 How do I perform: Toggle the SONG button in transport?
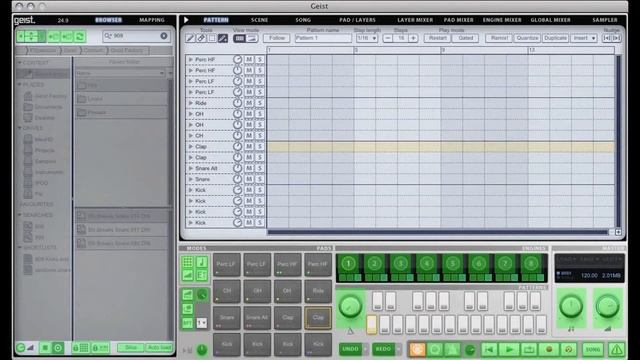pos(593,349)
